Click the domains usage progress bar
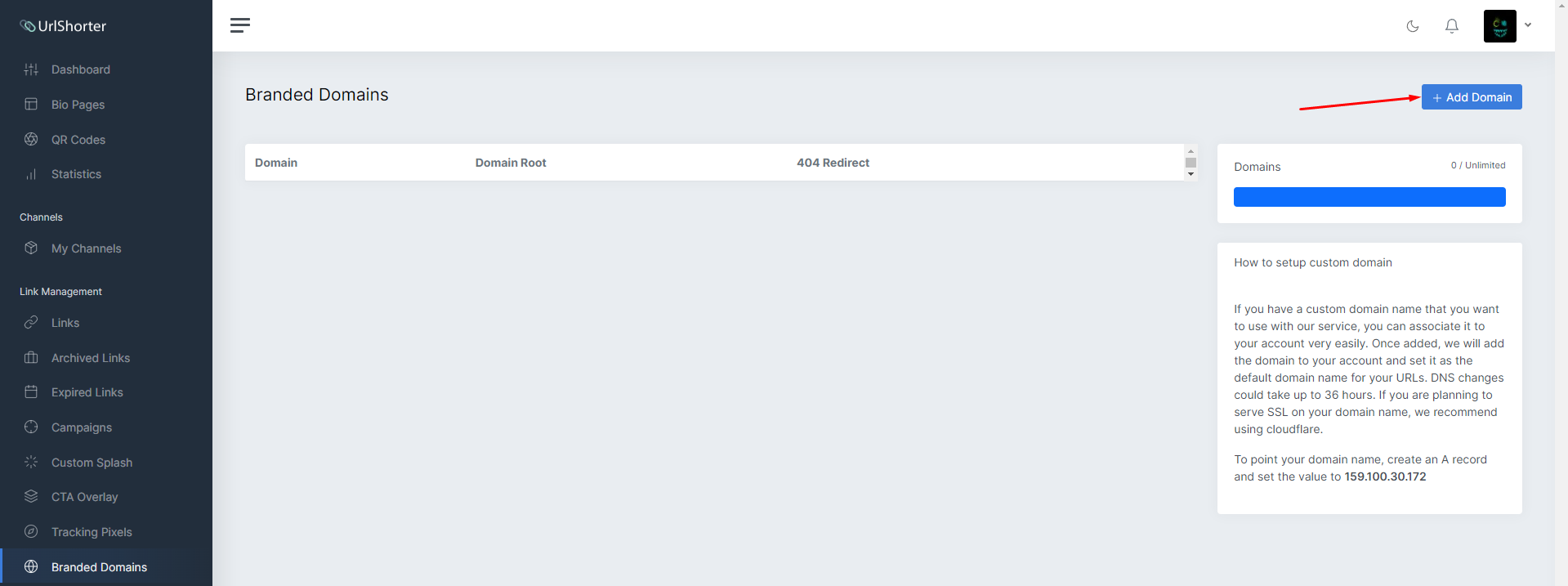Screen dimensions: 1568x586 pyautogui.click(x=1369, y=197)
